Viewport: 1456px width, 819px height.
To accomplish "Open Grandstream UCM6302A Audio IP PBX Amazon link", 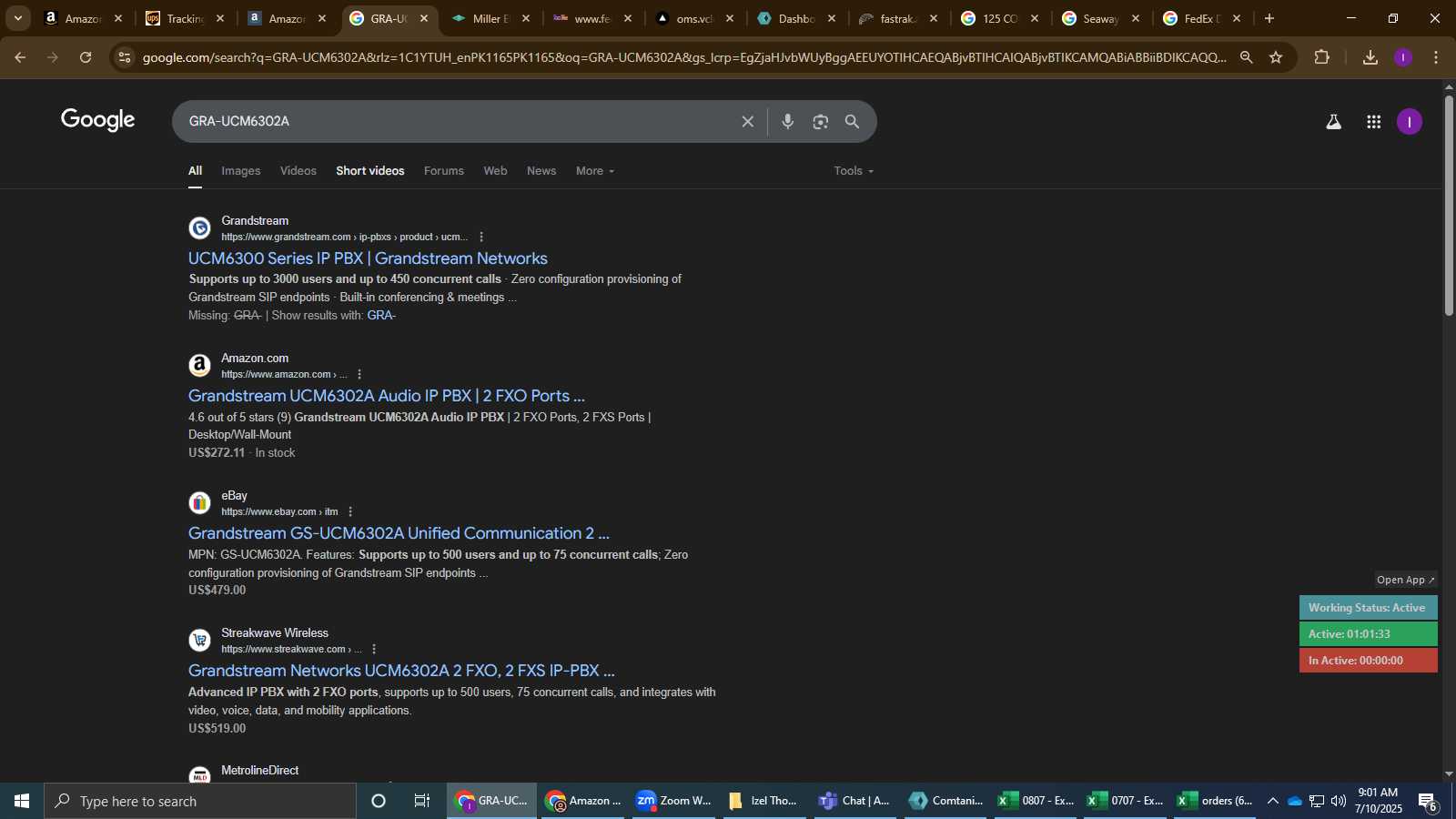I will pos(386,396).
